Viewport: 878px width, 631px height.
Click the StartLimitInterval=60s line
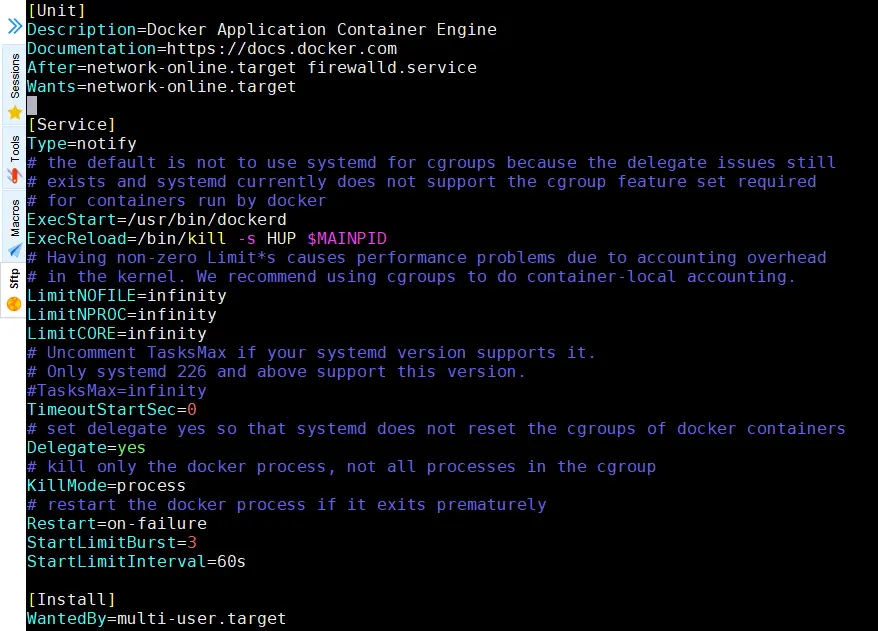click(137, 562)
